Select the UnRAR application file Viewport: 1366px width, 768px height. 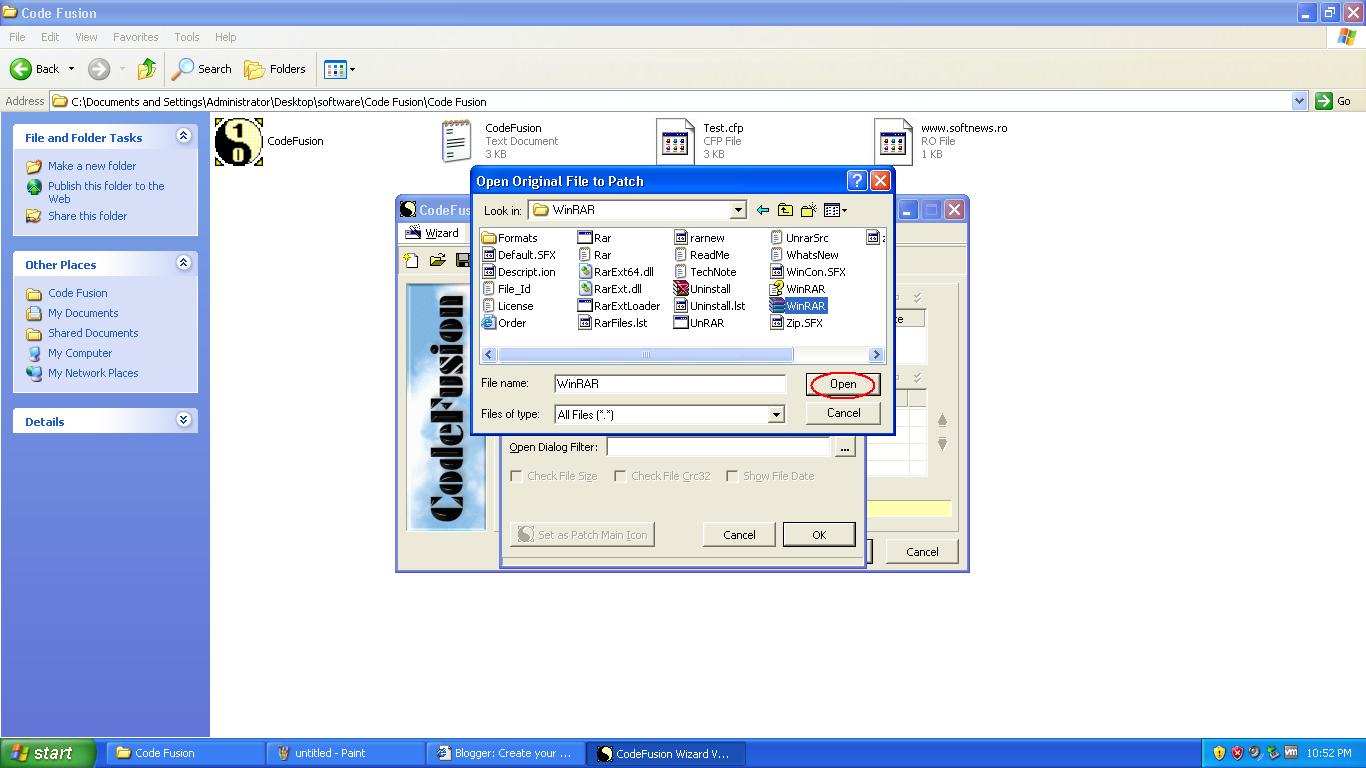[699, 323]
